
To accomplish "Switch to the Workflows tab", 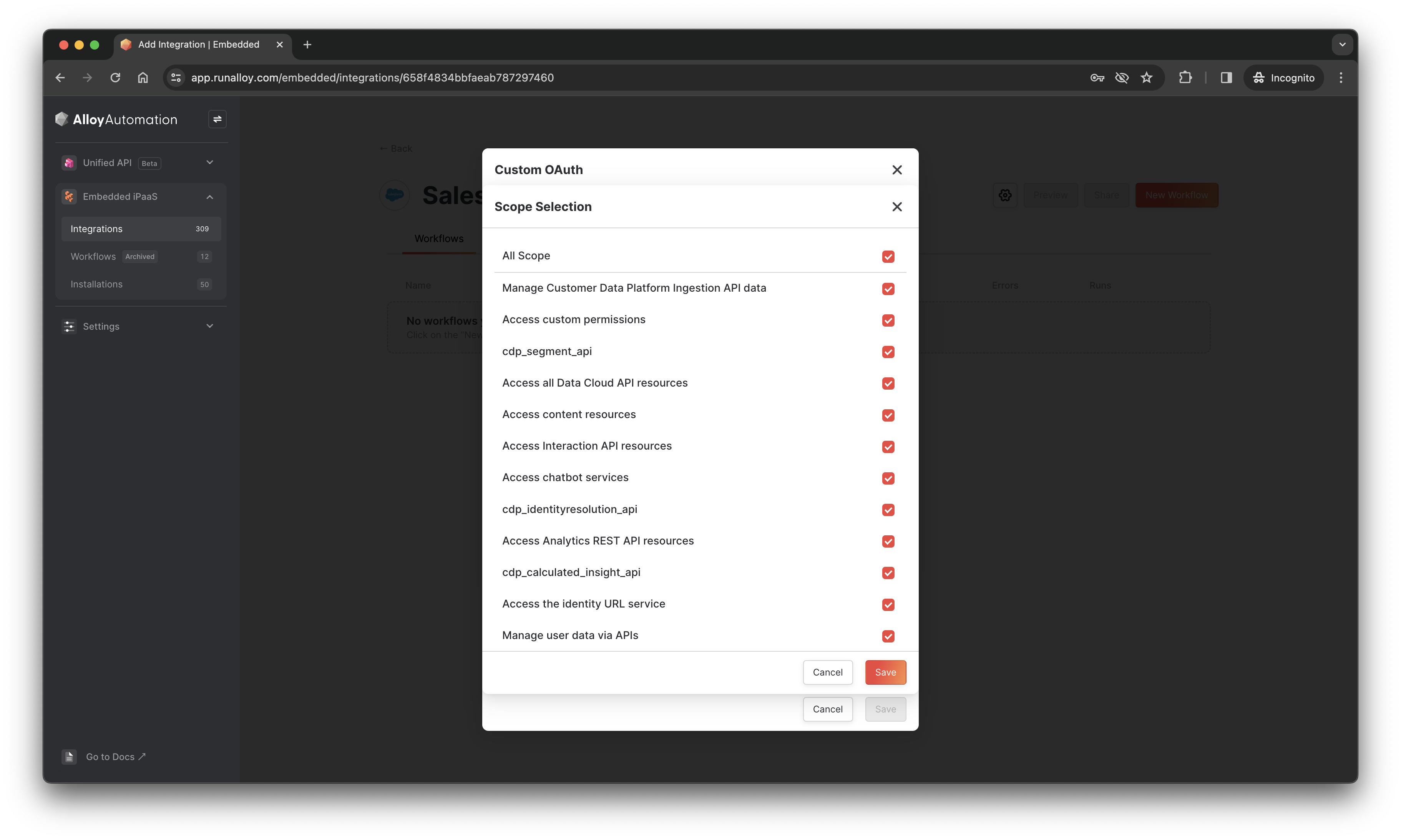I will 439,239.
